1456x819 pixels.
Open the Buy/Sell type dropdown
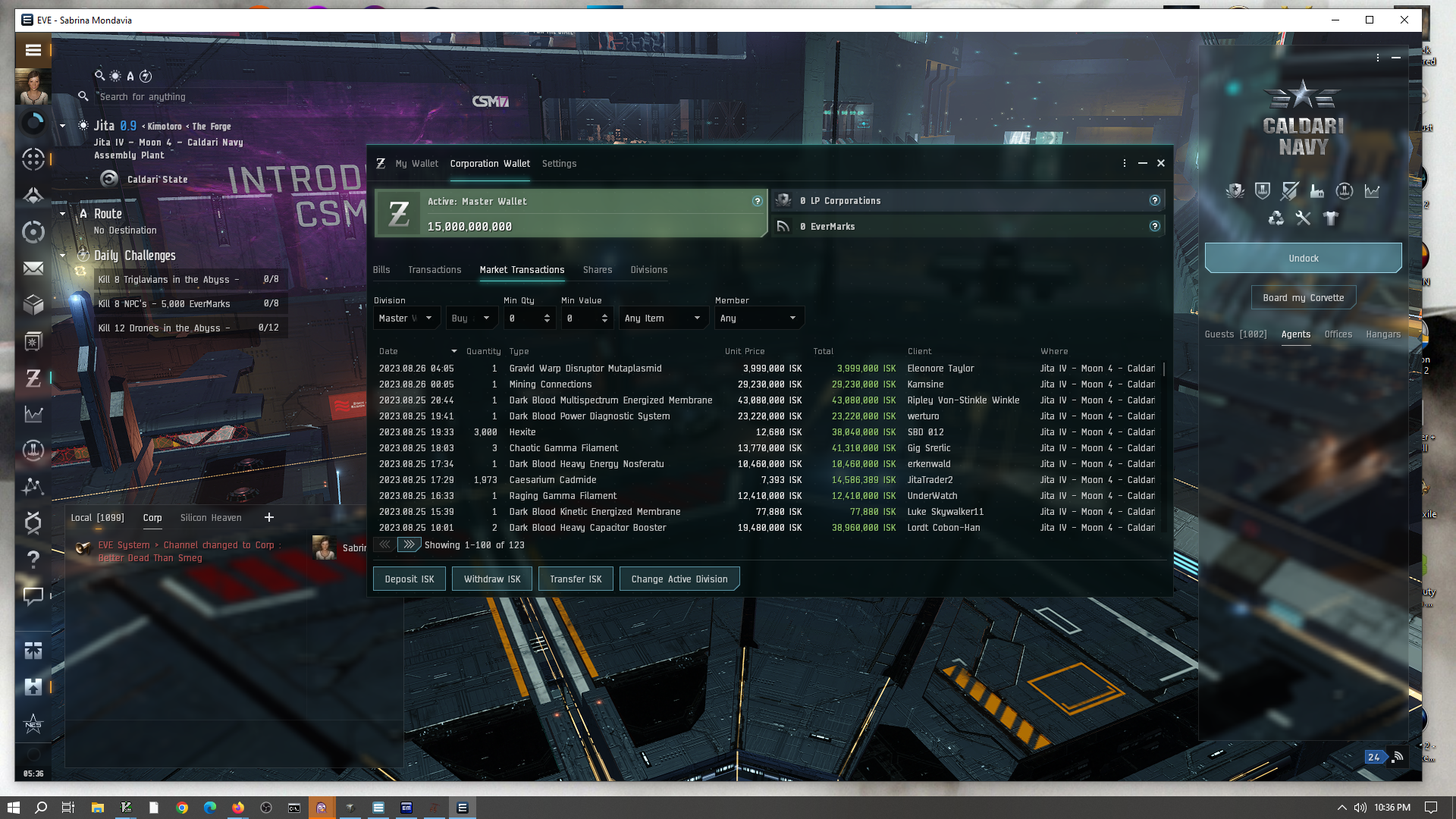coord(471,318)
